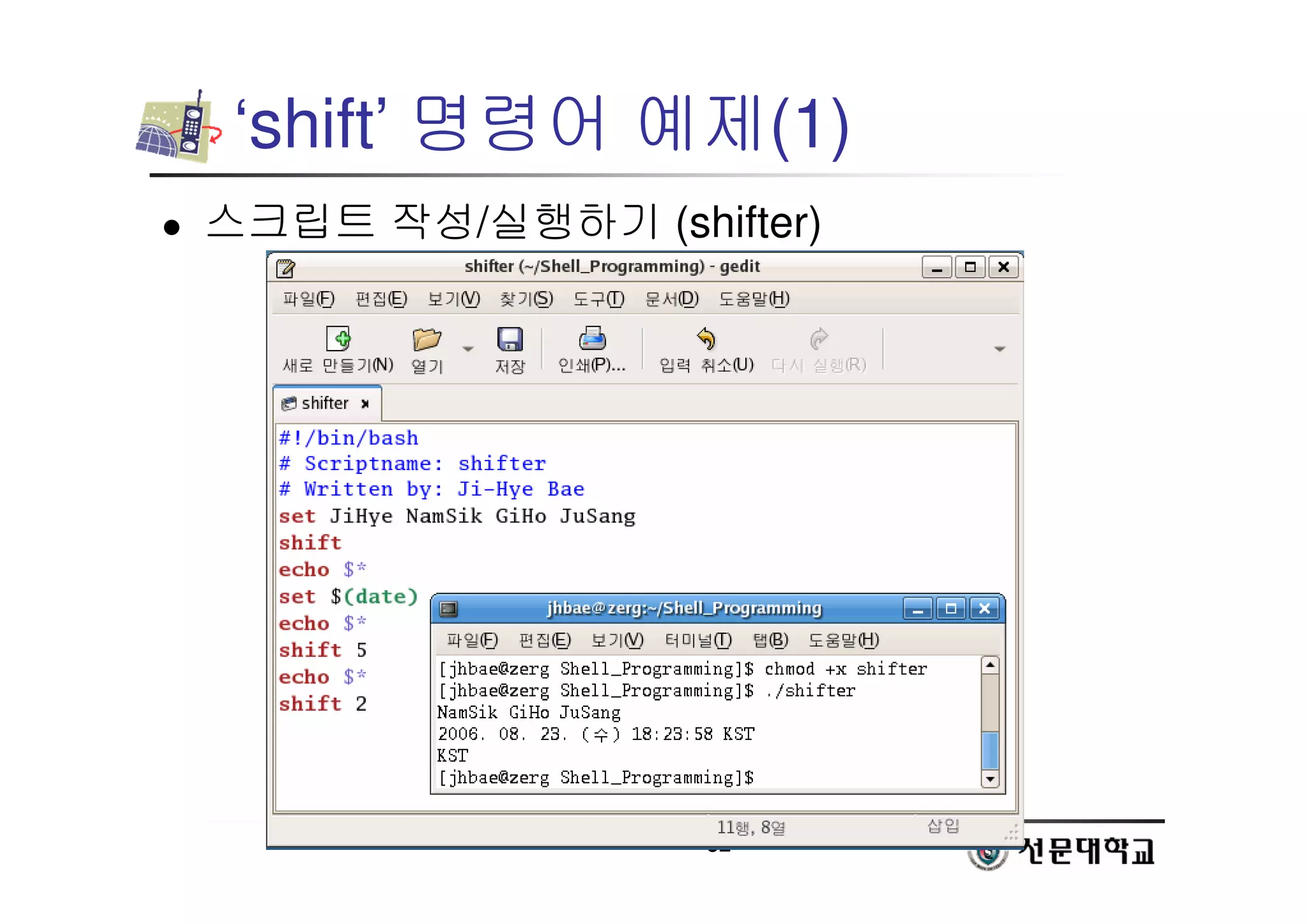Image resolution: width=1308 pixels, height=924 pixels.
Task: Open the 도움말(H) menu in gedit
Action: tap(754, 299)
